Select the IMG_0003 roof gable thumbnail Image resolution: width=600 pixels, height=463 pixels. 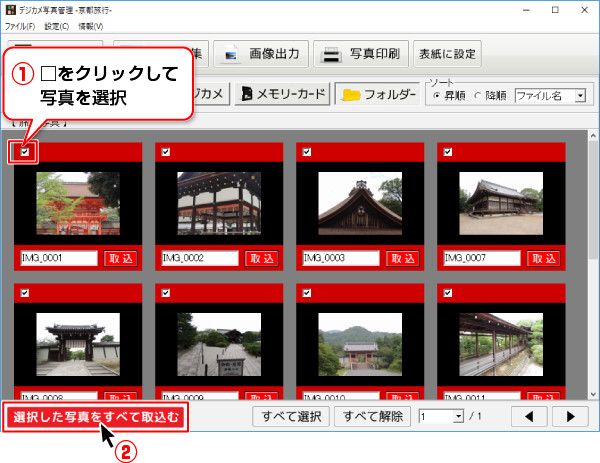pos(360,203)
